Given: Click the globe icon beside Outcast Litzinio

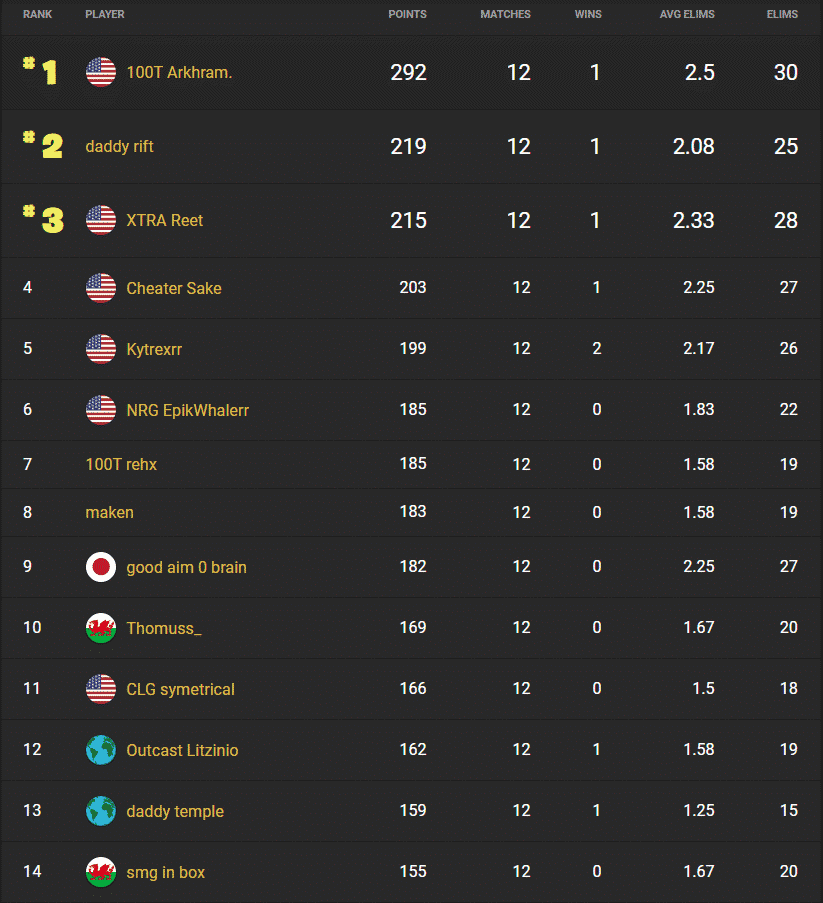Looking at the screenshot, I should tap(101, 750).
